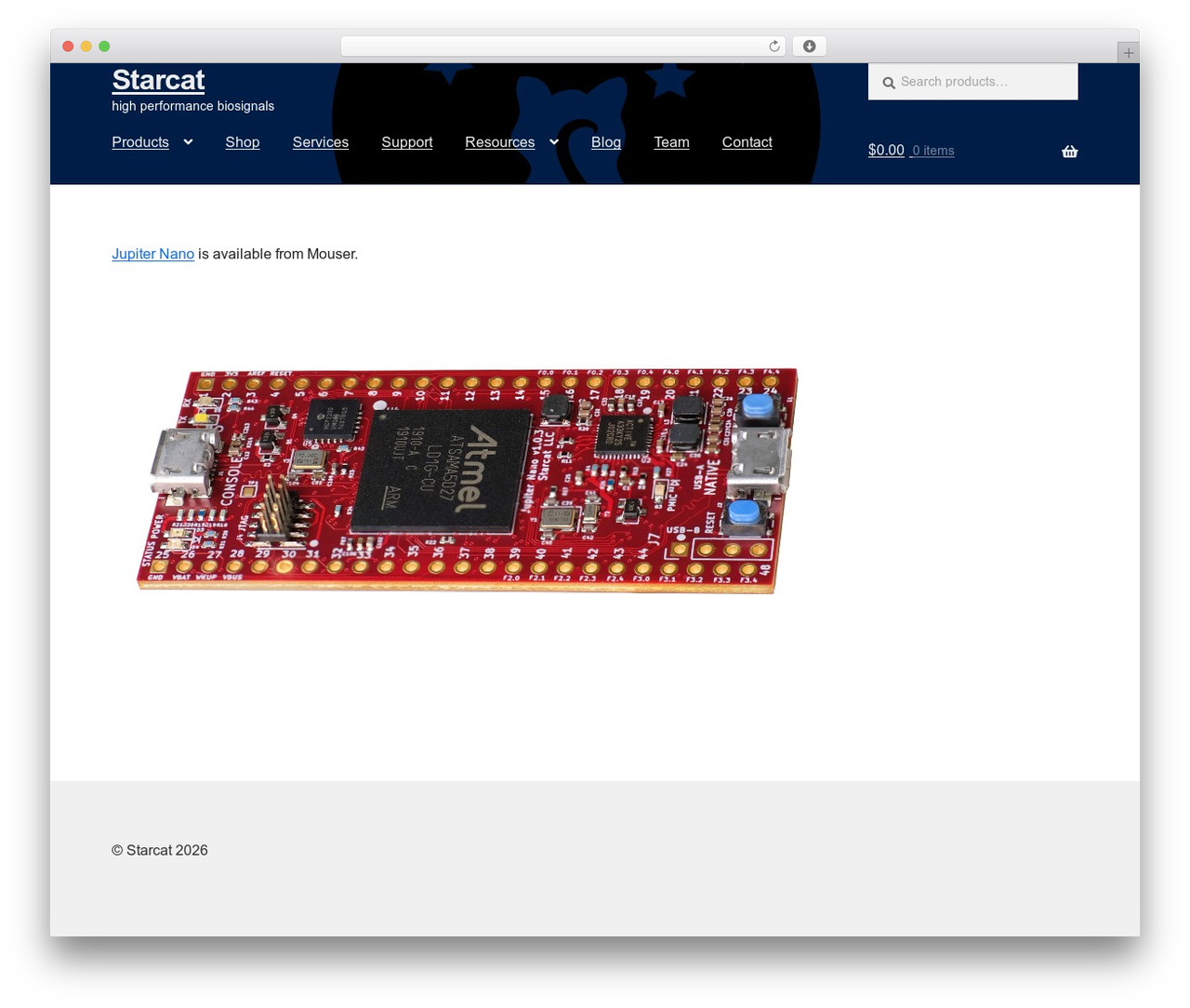The image size is (1190, 1008).
Task: Minimize the window with yellow button
Action: point(86,46)
